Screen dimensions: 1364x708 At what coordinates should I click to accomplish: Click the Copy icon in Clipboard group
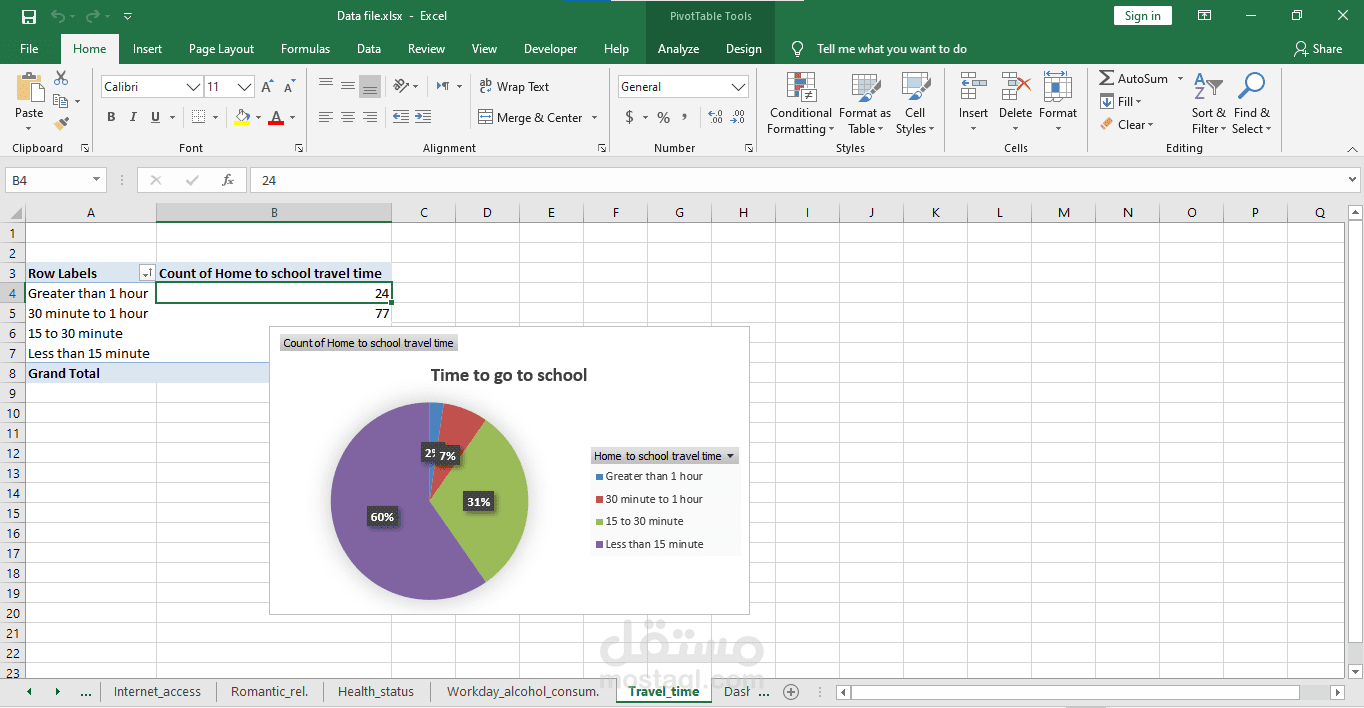(61, 101)
